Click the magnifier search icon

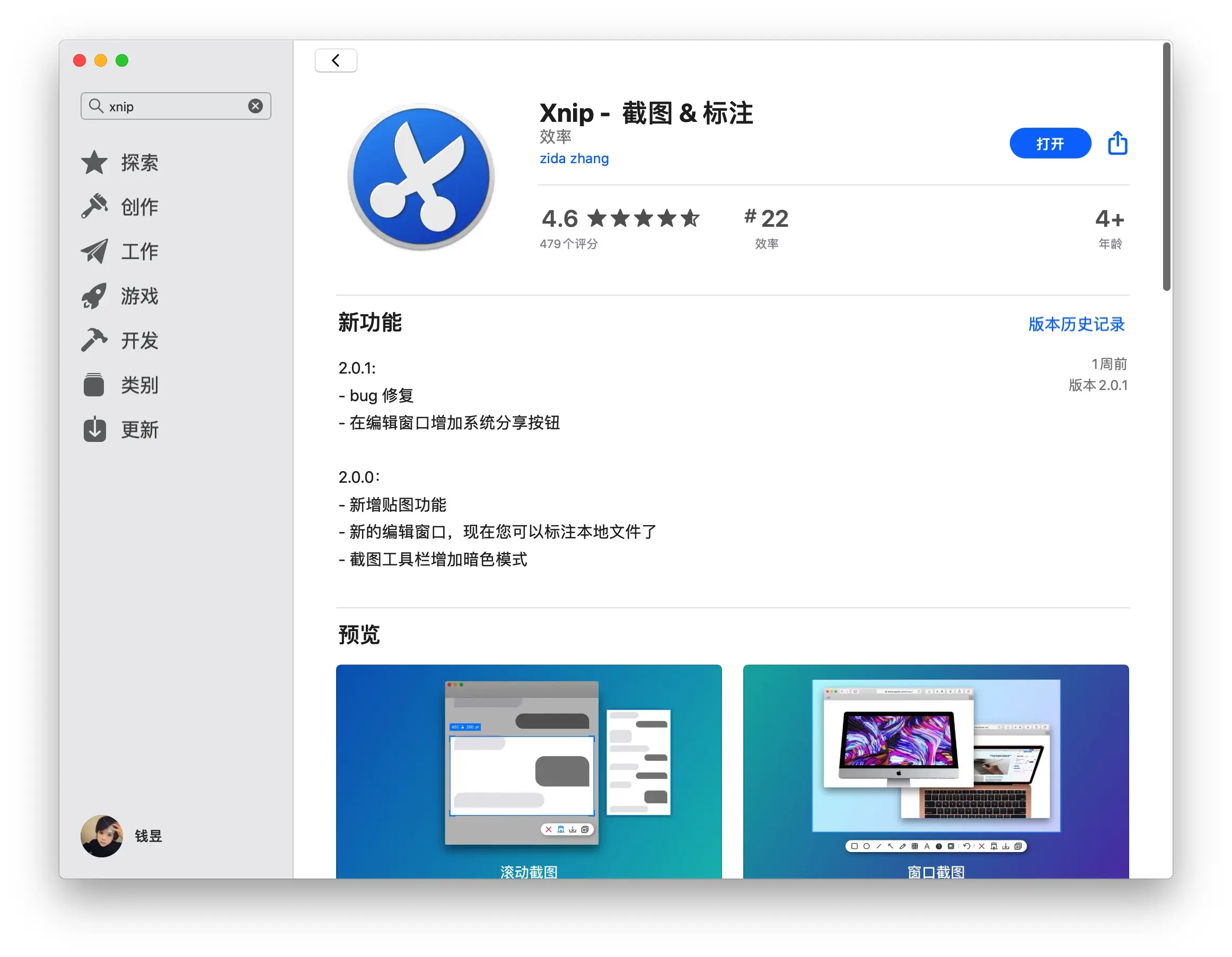(x=96, y=106)
